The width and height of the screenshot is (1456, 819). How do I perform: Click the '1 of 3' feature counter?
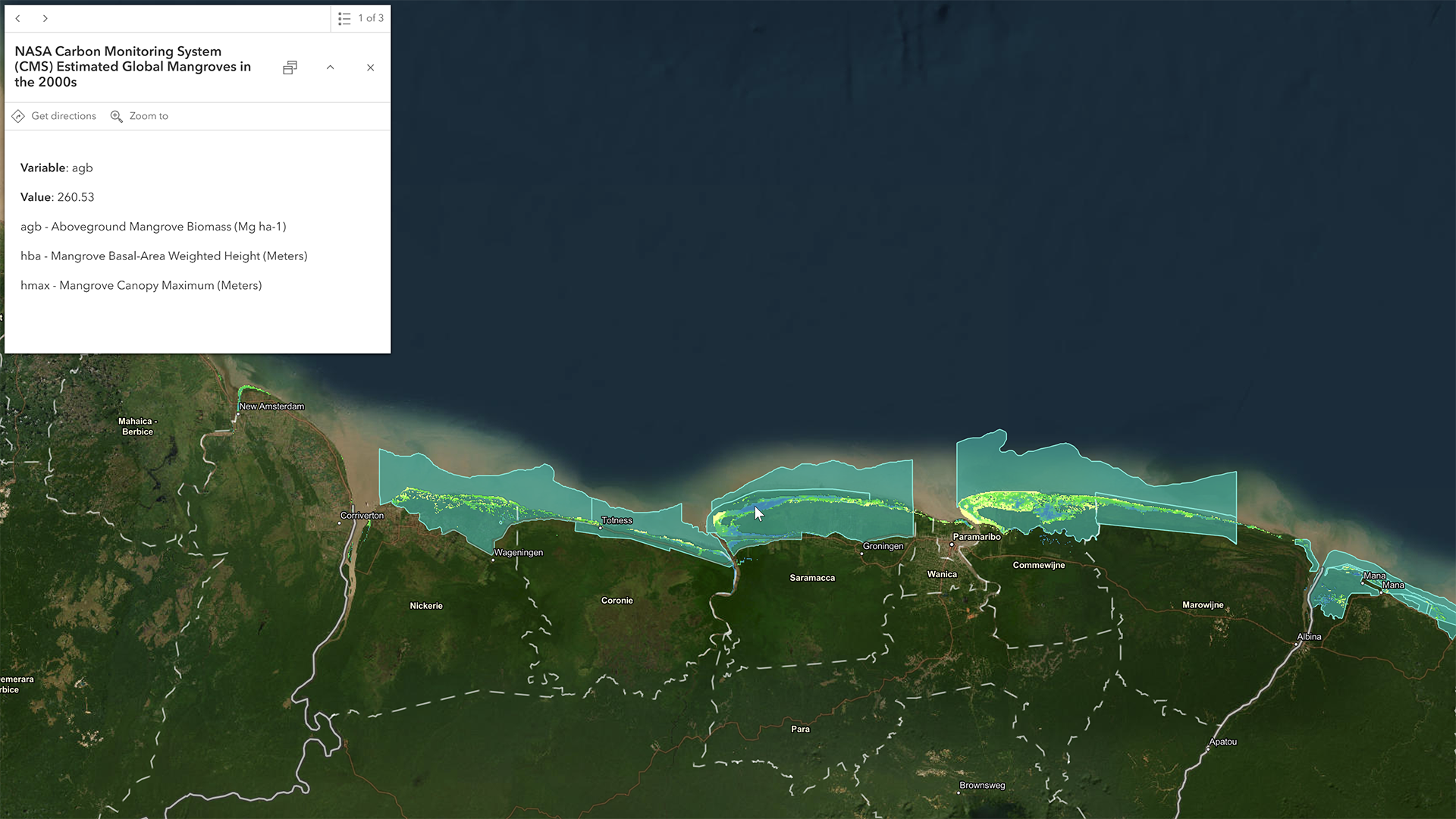(371, 18)
